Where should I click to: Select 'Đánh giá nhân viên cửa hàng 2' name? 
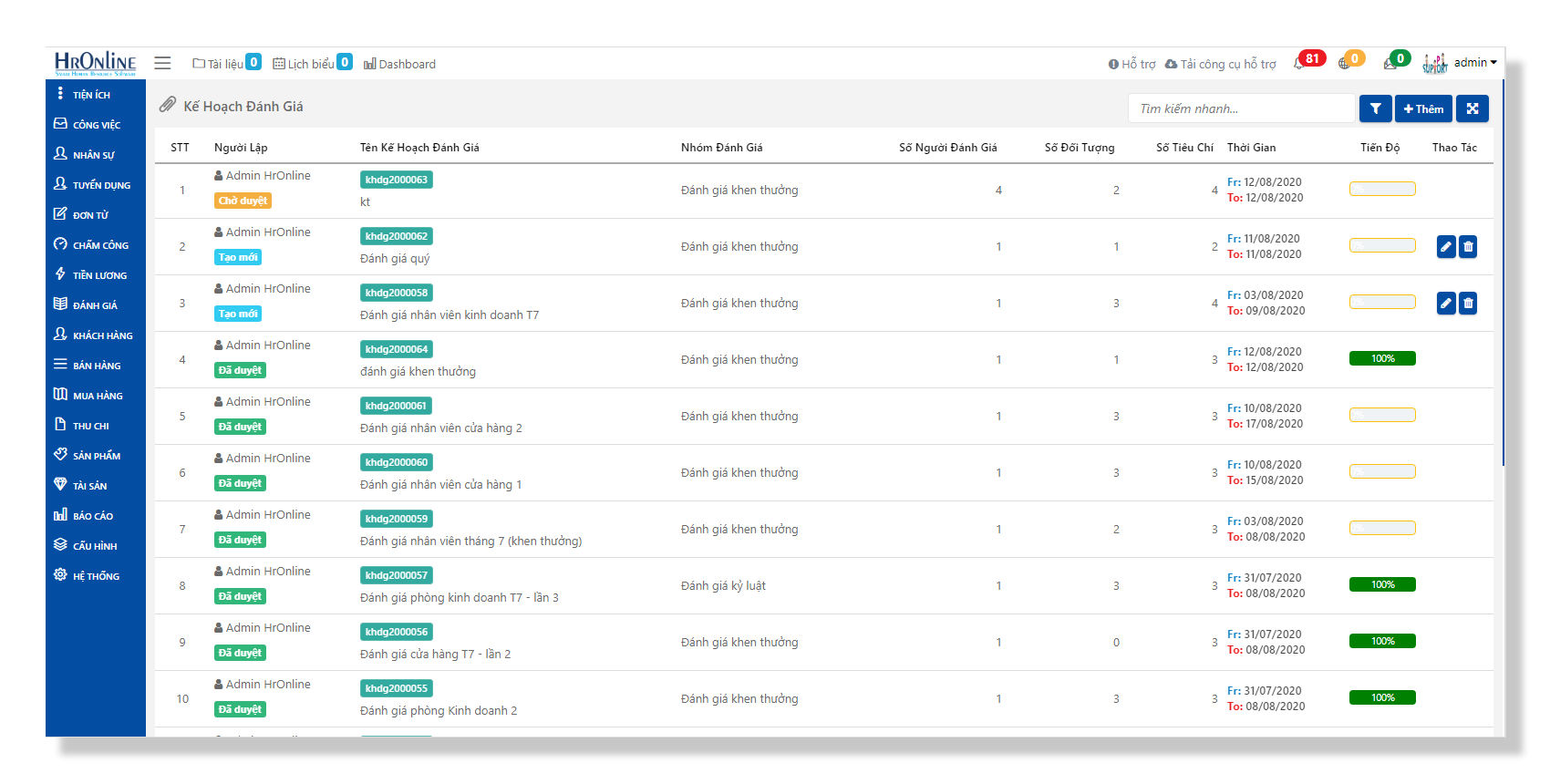pos(441,428)
